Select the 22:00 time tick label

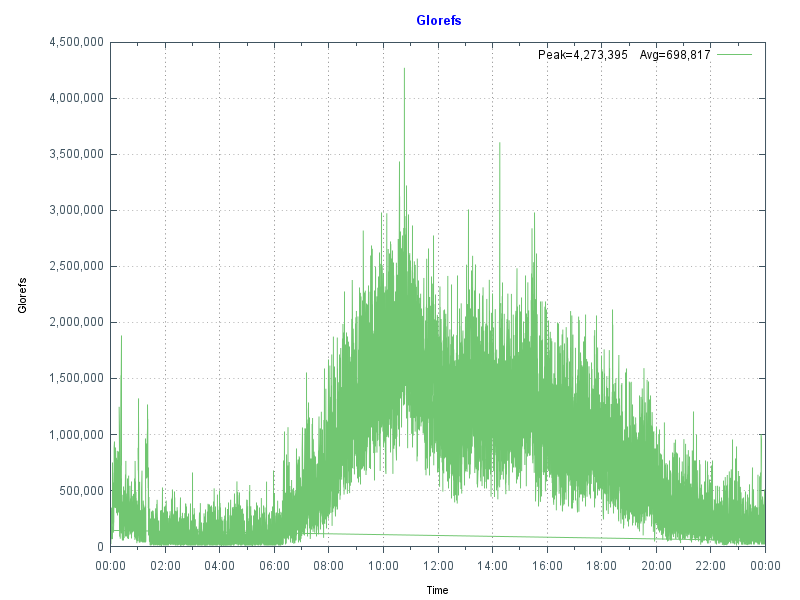coord(711,565)
